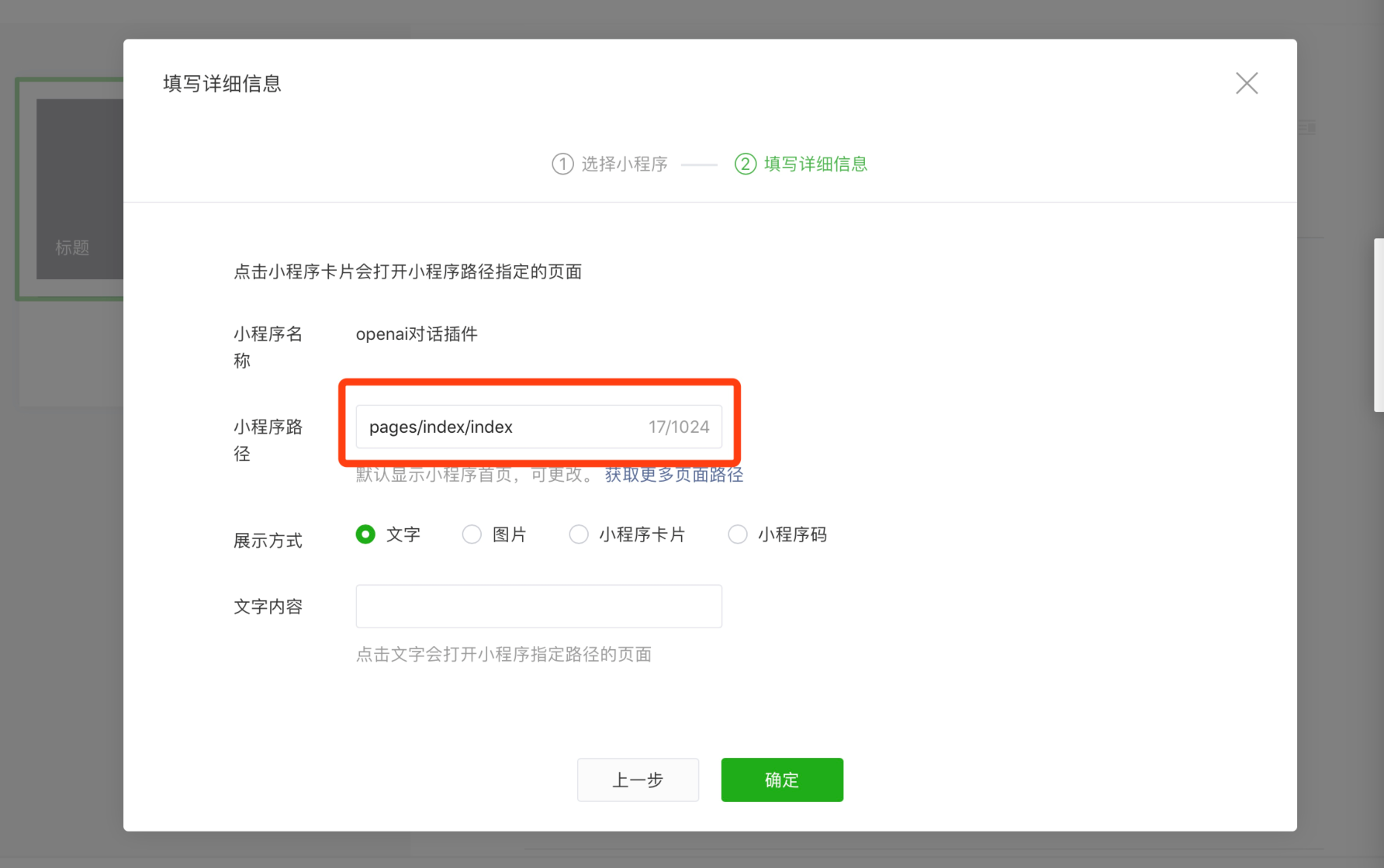Open the 获取更多页面路径 link
Image resolution: width=1384 pixels, height=868 pixels.
[673, 475]
